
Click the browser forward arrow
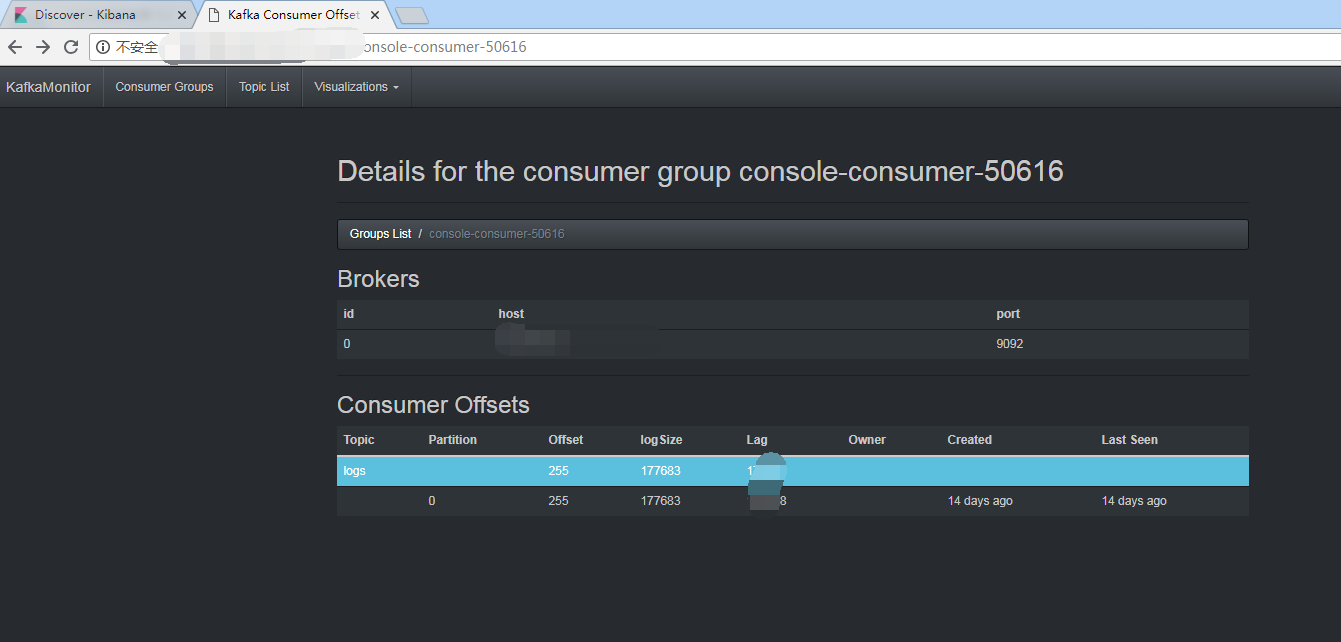coord(42,47)
